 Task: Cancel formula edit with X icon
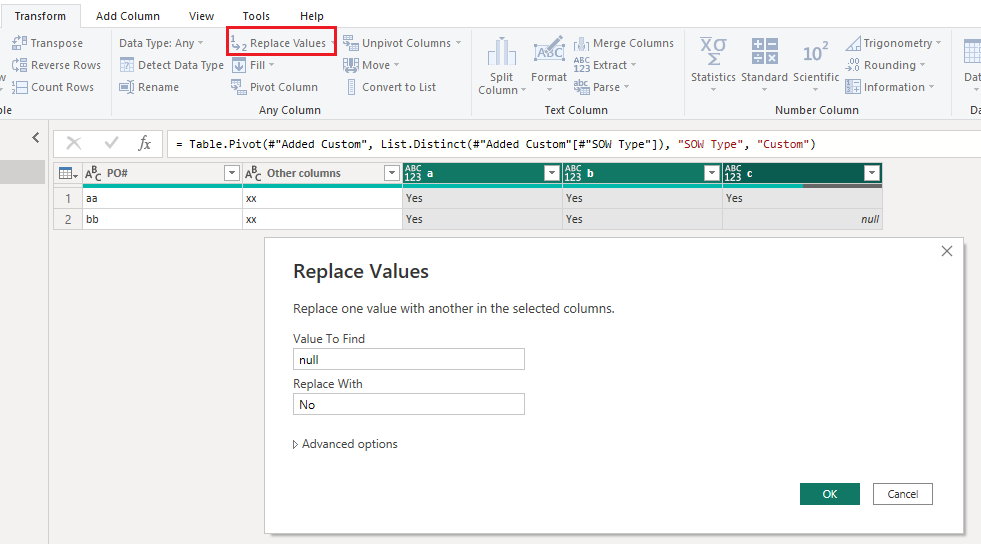(74, 143)
